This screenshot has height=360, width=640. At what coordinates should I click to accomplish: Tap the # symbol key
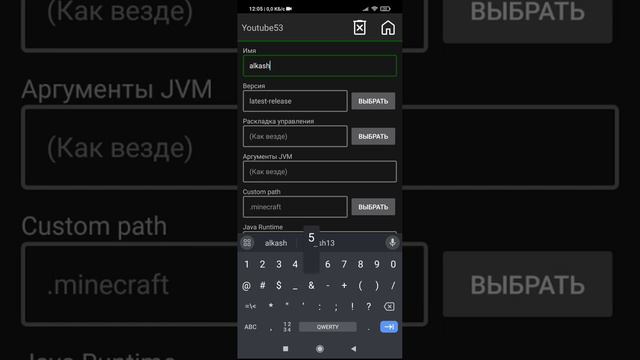click(x=262, y=285)
